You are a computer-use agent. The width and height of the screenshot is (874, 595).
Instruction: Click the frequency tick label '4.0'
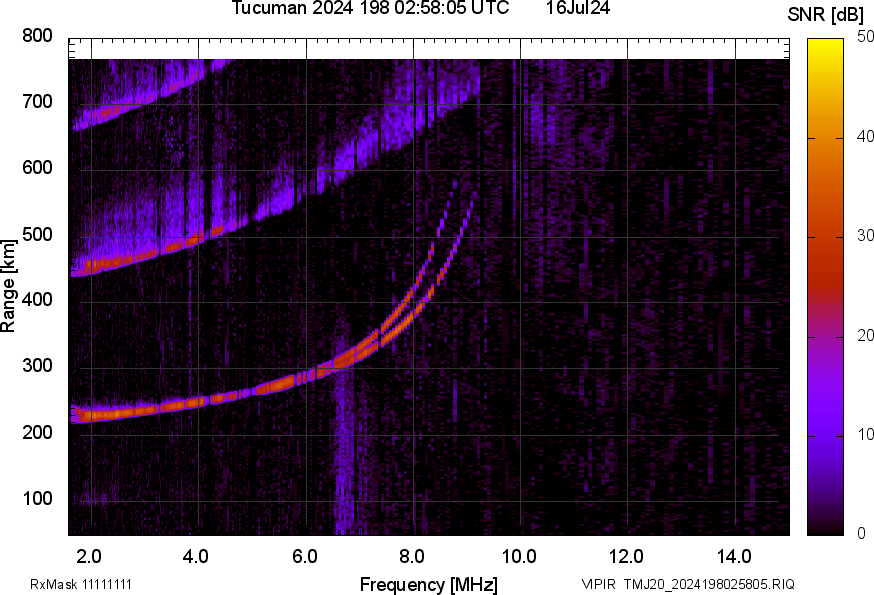[x=196, y=556]
